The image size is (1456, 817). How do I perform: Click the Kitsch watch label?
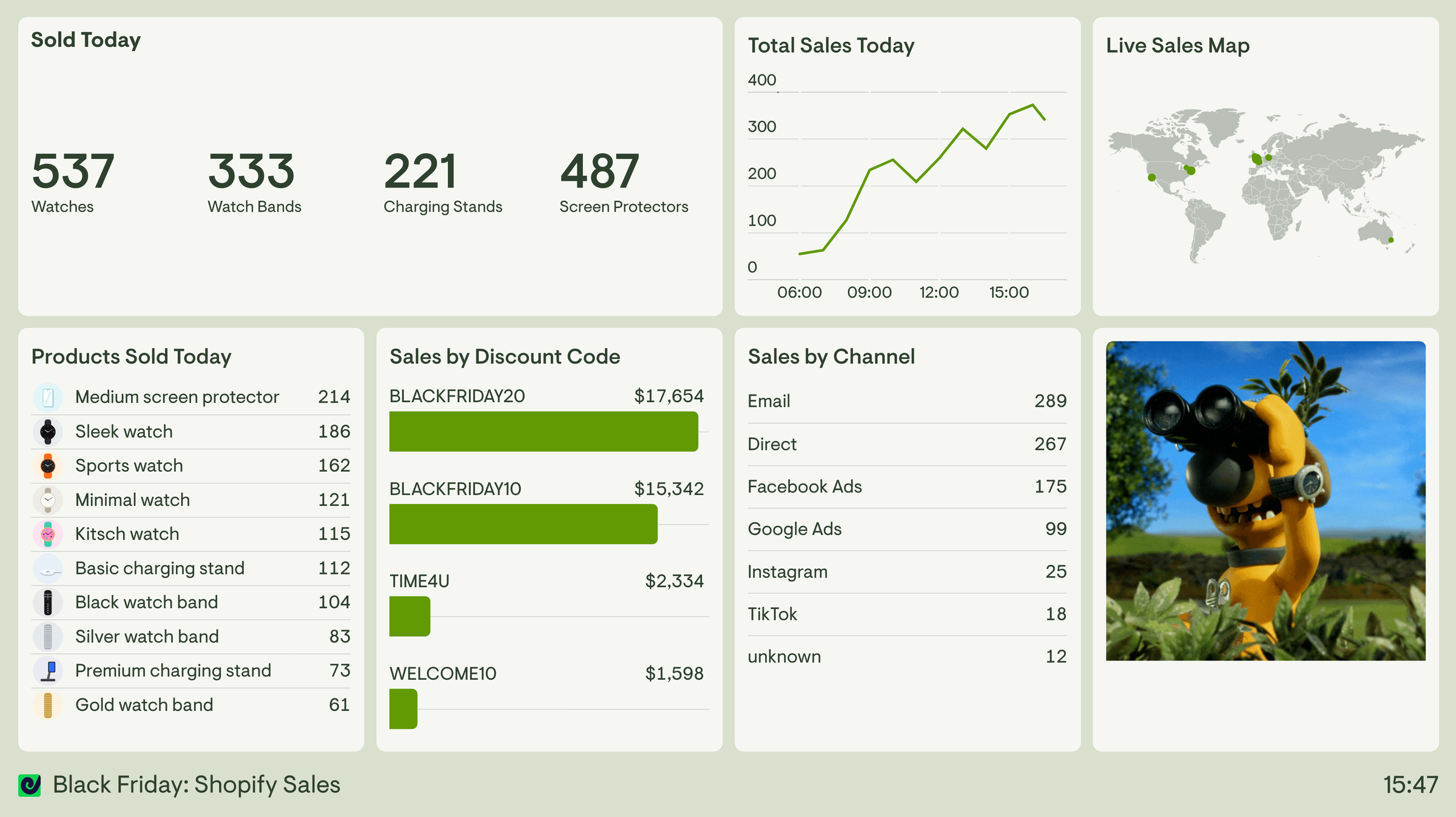click(127, 534)
